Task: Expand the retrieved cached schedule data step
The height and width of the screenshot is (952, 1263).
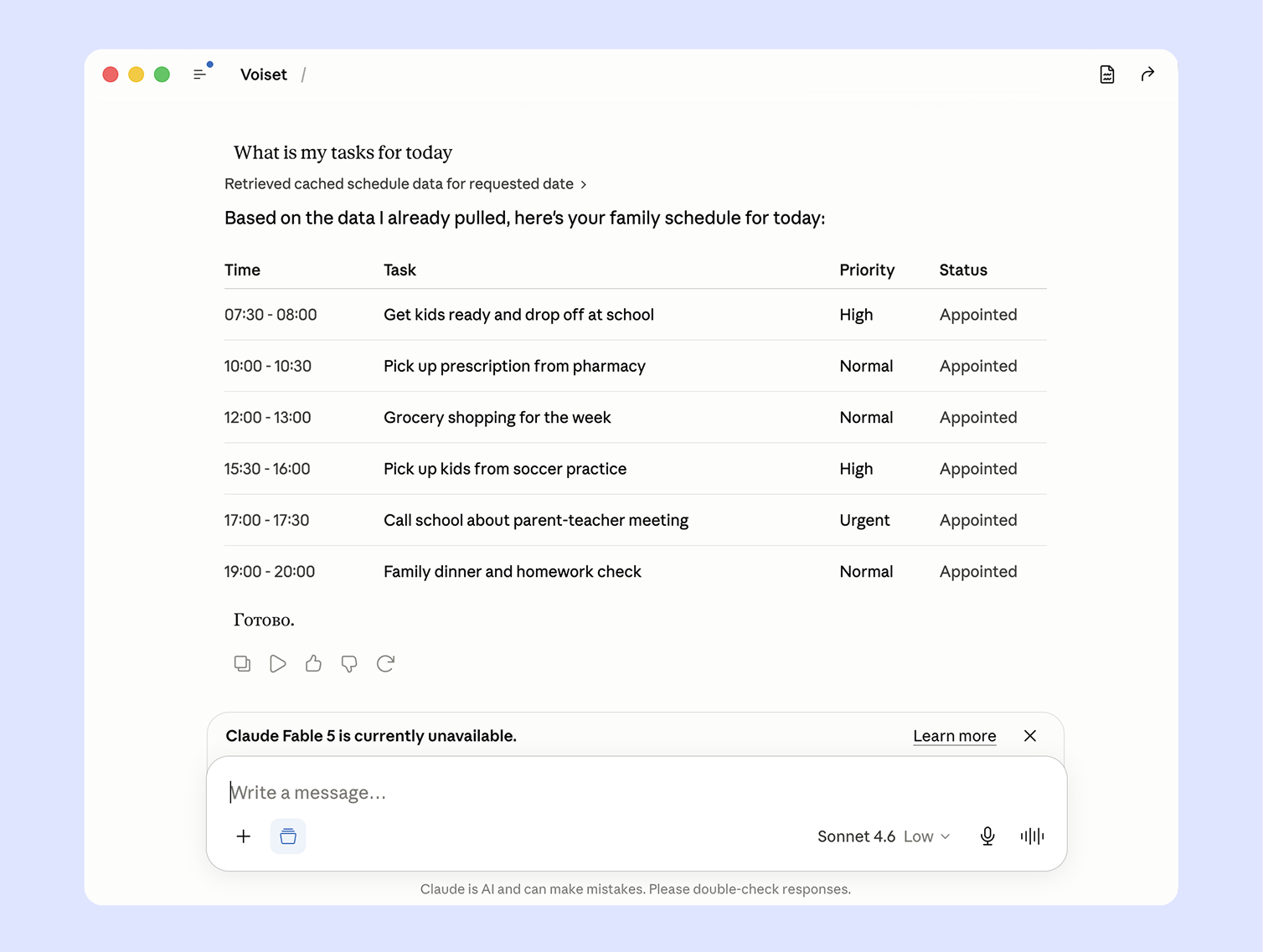Action: coord(405,184)
